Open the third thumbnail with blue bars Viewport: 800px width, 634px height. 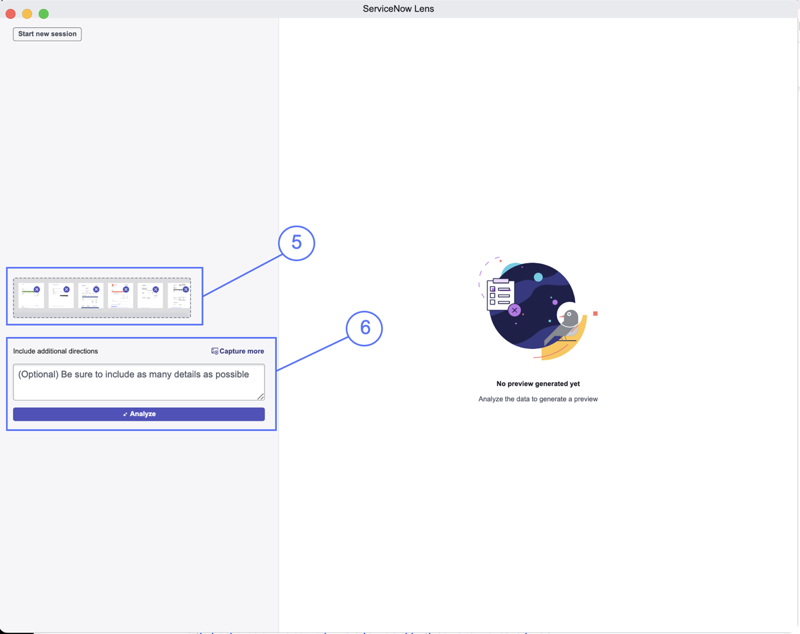click(x=90, y=296)
